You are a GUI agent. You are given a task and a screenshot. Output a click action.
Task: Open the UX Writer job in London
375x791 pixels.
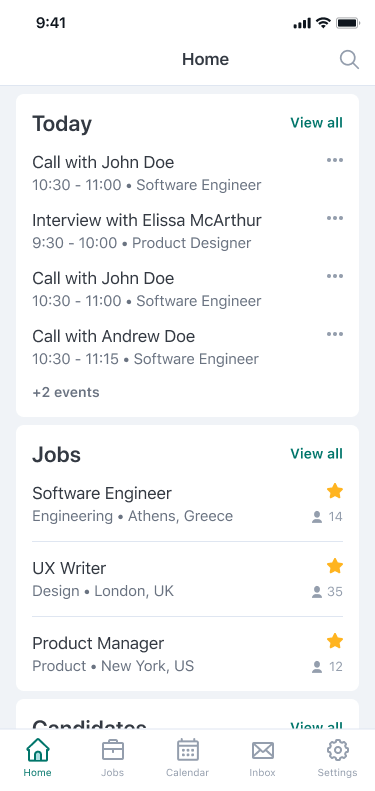[187, 579]
